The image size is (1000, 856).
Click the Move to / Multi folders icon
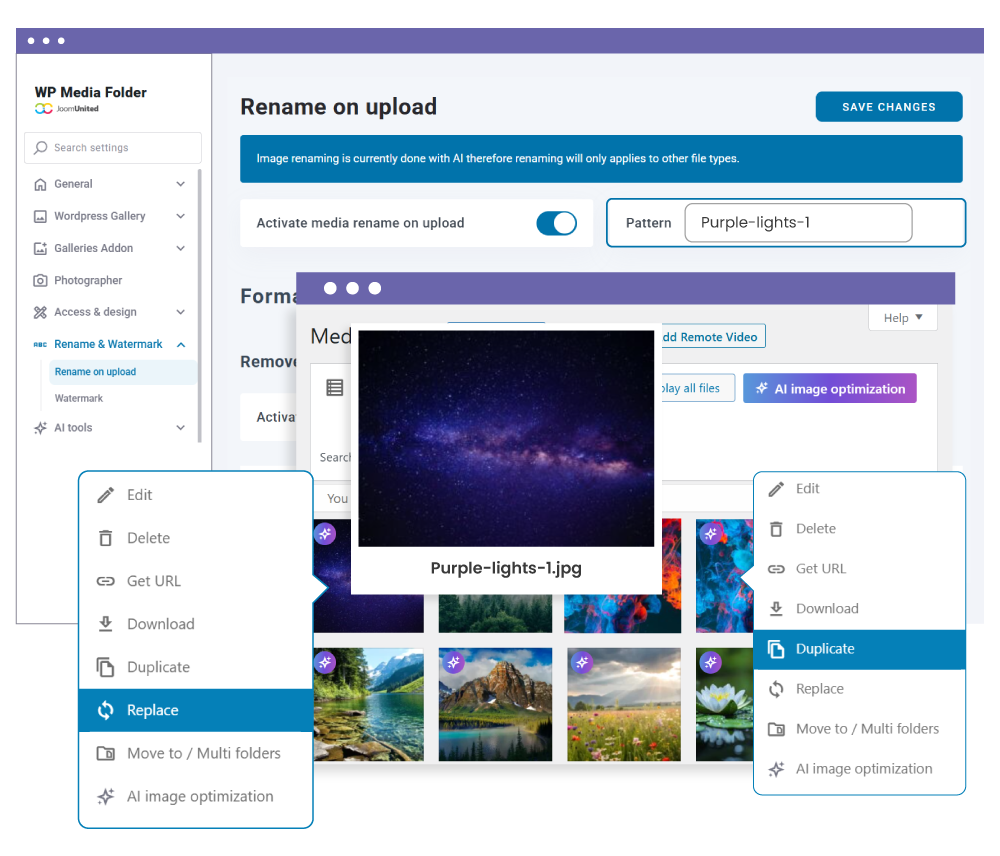click(105, 753)
